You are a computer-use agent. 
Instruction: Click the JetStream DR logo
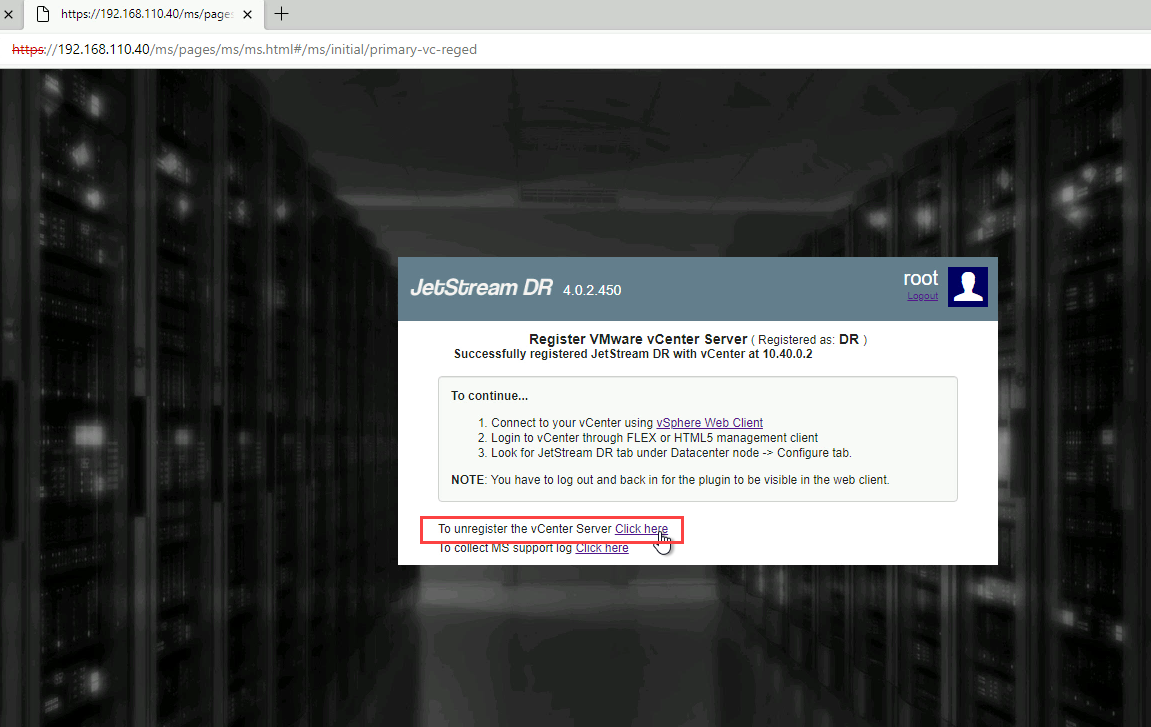click(x=480, y=288)
